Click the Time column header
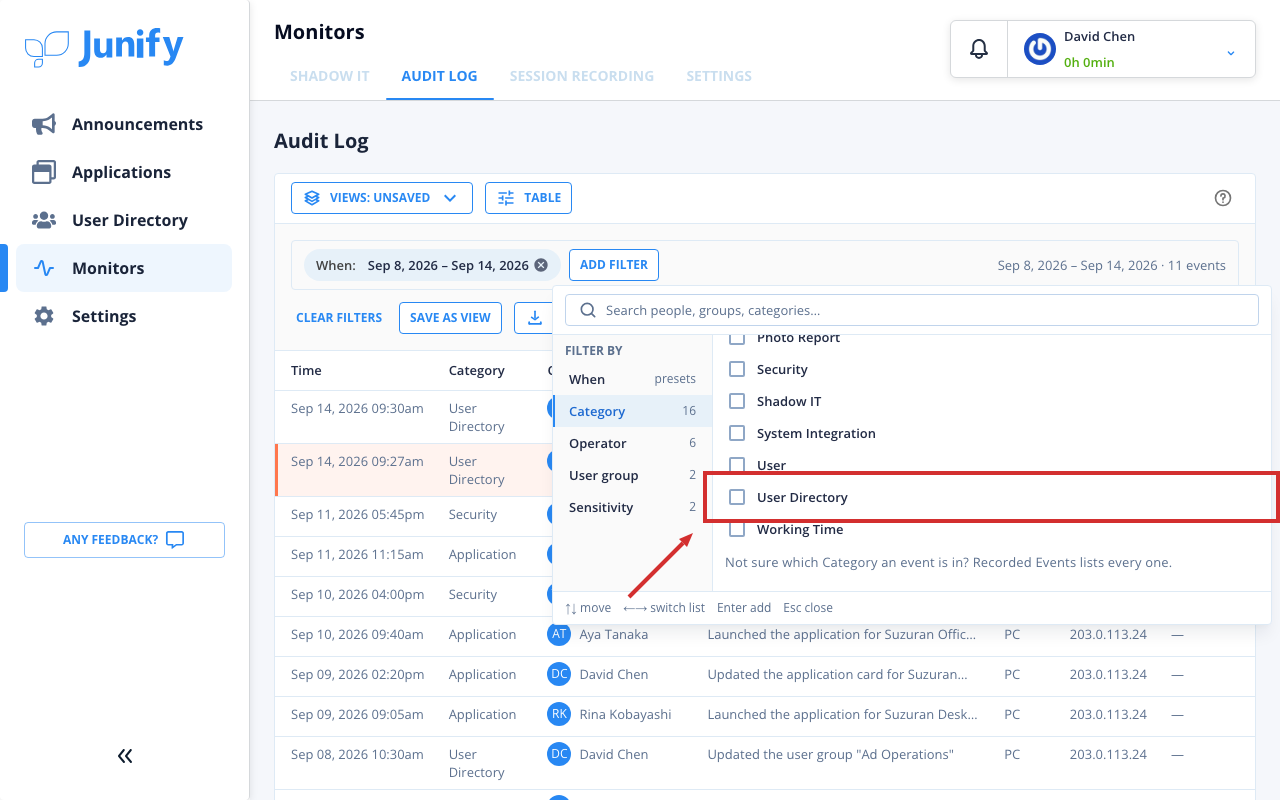The width and height of the screenshot is (1280, 800). click(x=306, y=370)
